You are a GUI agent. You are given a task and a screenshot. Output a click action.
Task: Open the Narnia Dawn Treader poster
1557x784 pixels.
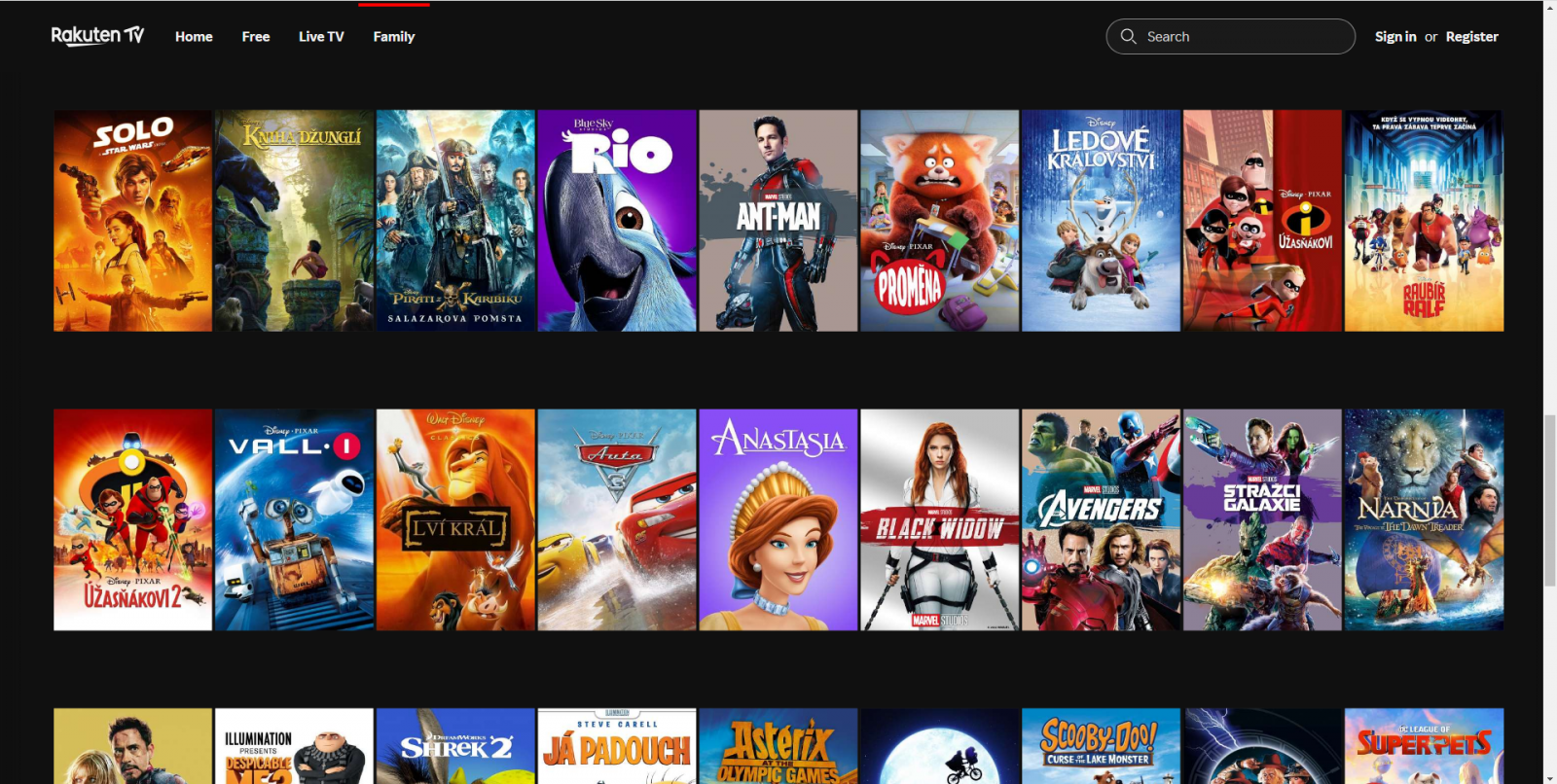1424,519
